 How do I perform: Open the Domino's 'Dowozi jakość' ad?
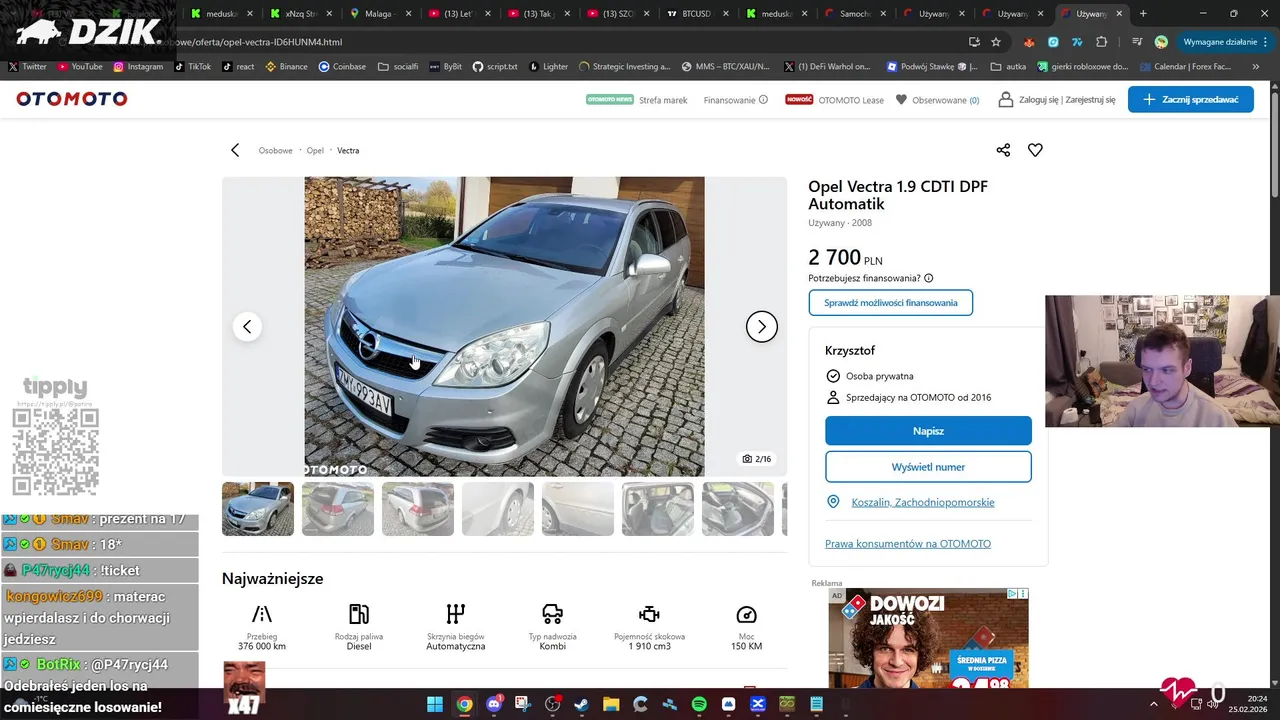point(928,638)
